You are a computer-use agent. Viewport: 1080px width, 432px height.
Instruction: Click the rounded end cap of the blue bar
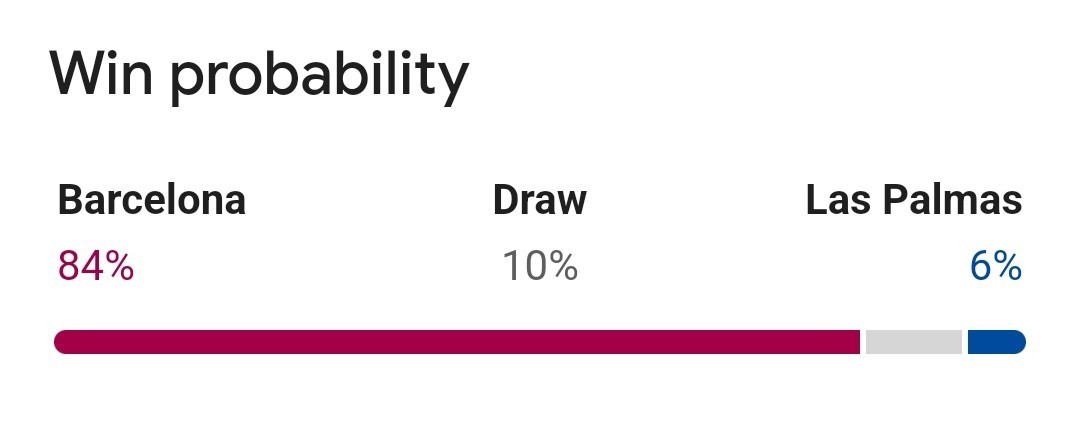coord(1018,342)
